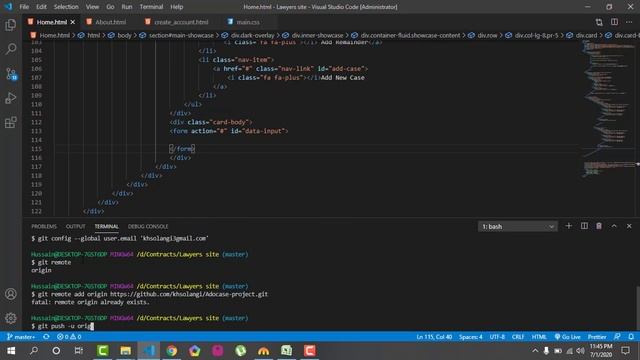
Task: Select the TERMINAL panel tab
Action: coord(107,226)
